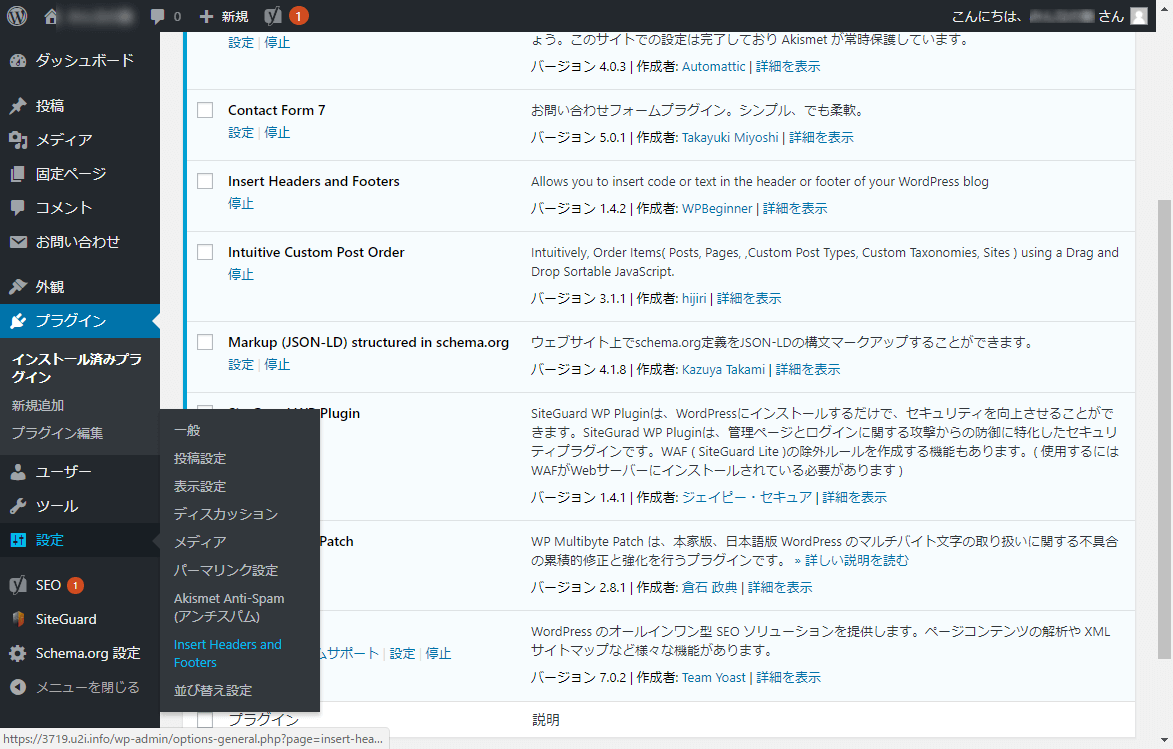Click the SiteGuard shield icon

point(18,619)
